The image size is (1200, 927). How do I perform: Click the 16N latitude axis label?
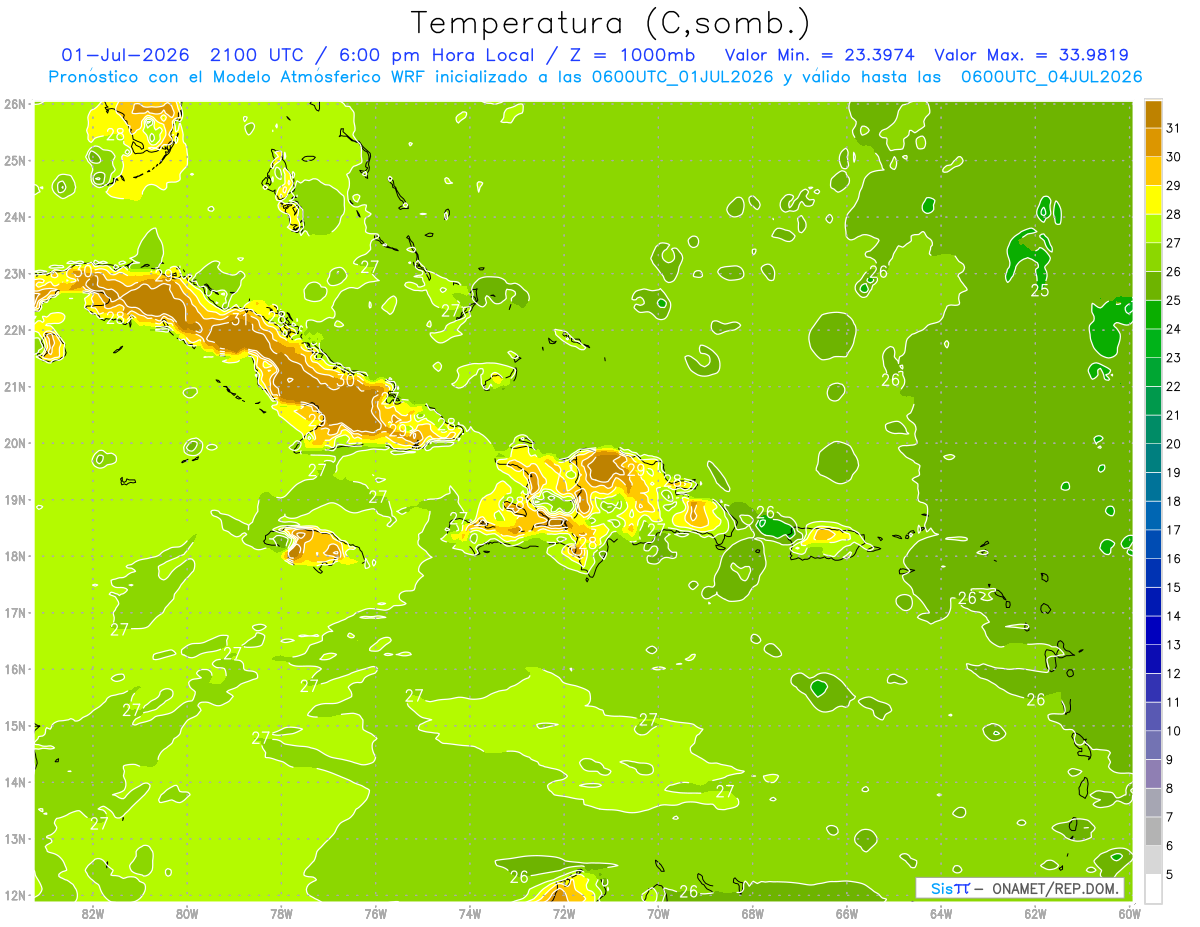coord(15,668)
